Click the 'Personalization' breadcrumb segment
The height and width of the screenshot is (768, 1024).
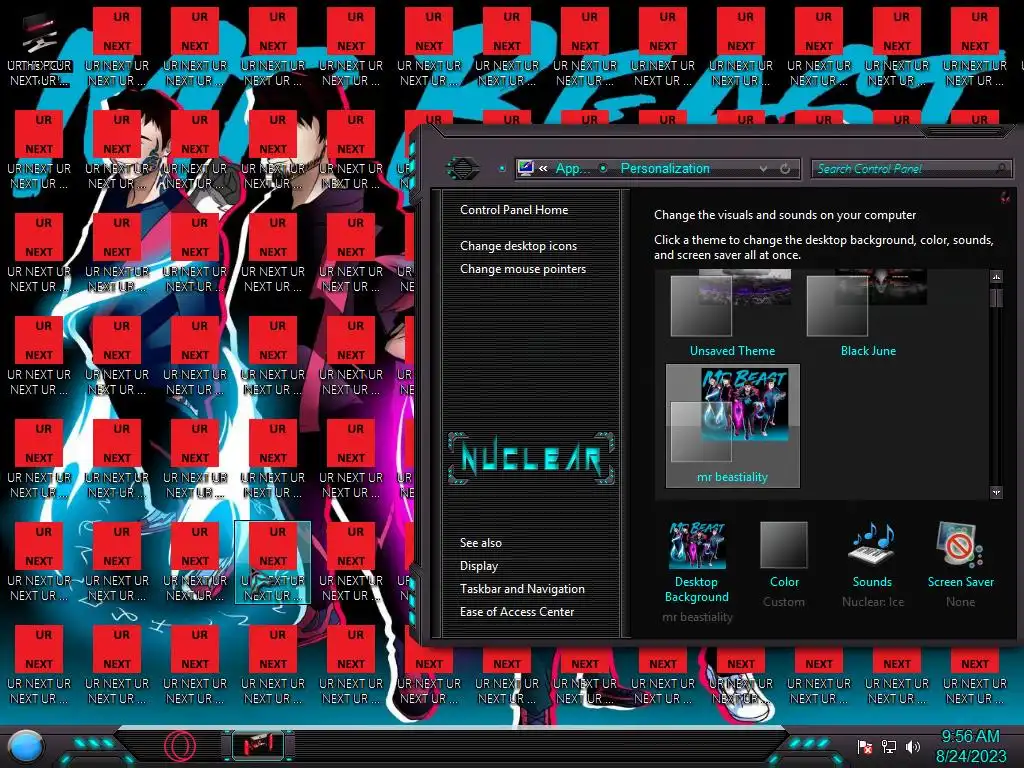pos(665,168)
